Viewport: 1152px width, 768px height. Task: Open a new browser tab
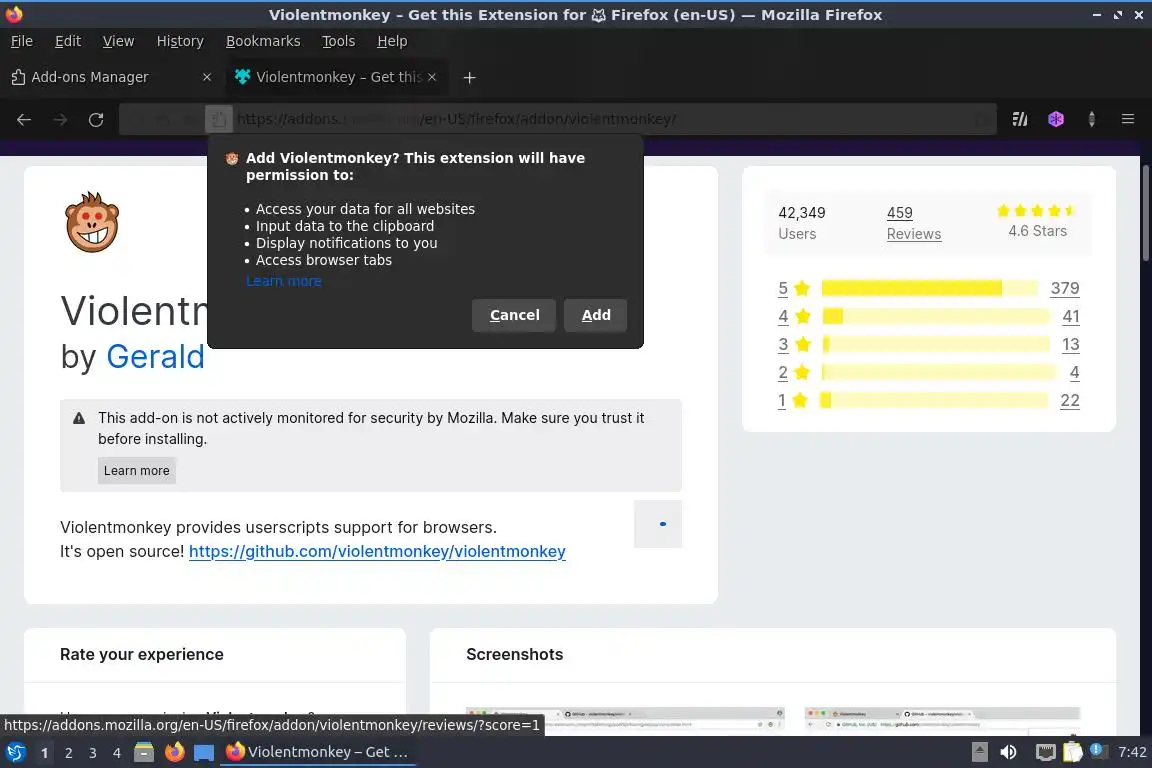[469, 77]
